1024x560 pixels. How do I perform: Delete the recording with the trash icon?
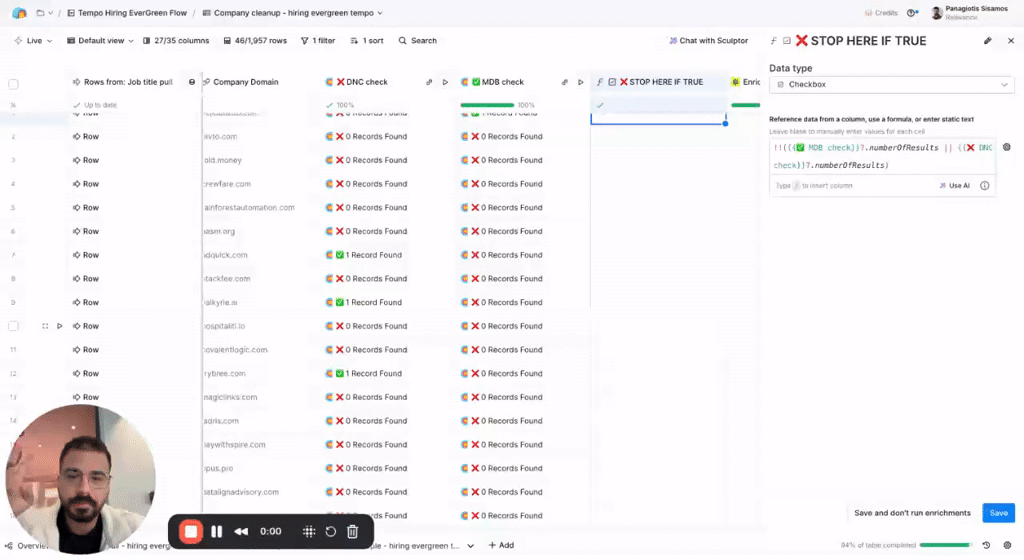(x=353, y=532)
